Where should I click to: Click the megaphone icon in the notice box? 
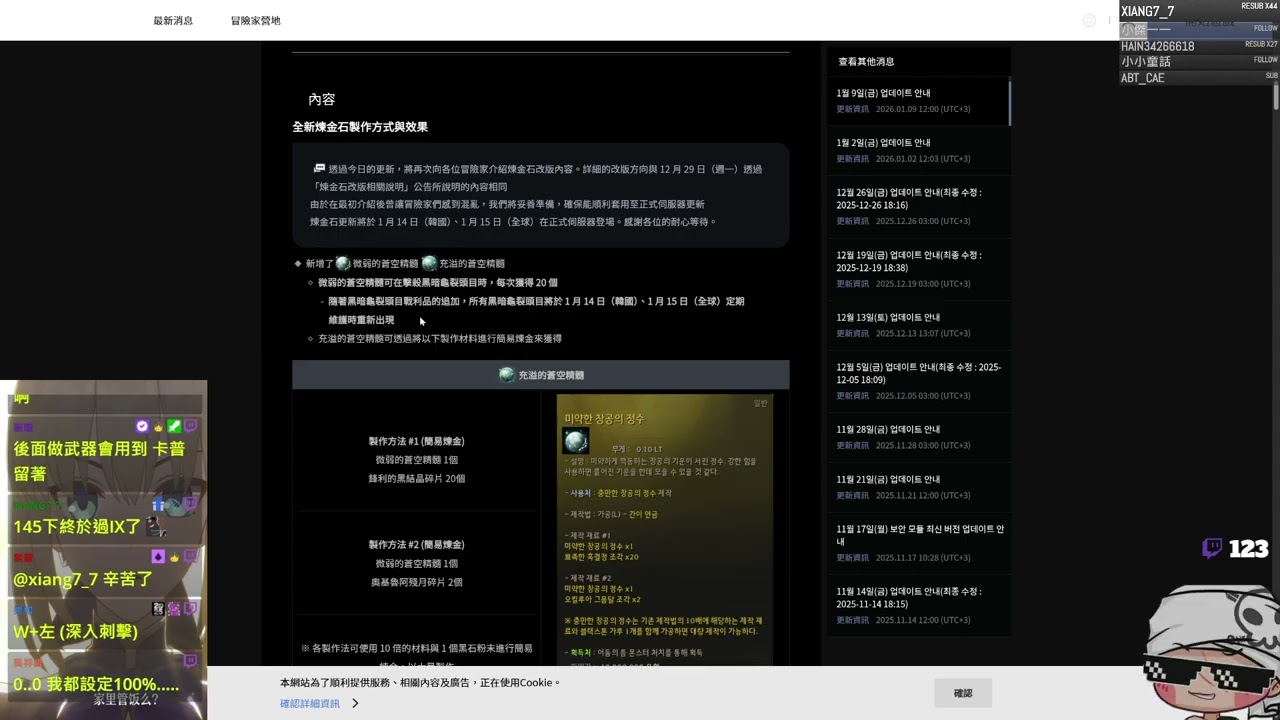click(x=319, y=169)
